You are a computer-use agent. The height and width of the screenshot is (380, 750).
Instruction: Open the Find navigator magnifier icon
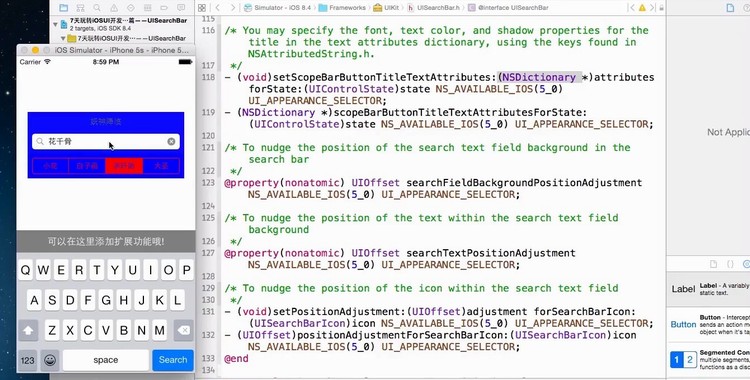click(x=97, y=8)
